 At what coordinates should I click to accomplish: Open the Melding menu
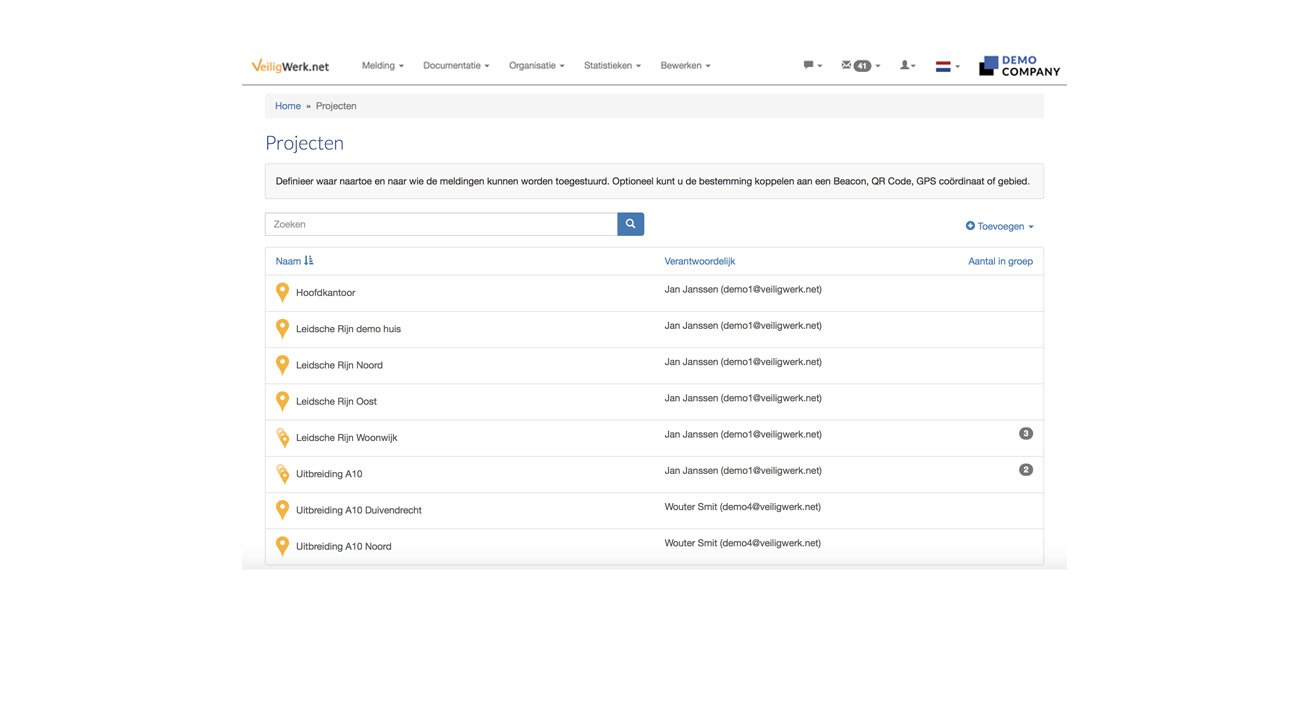click(x=382, y=66)
